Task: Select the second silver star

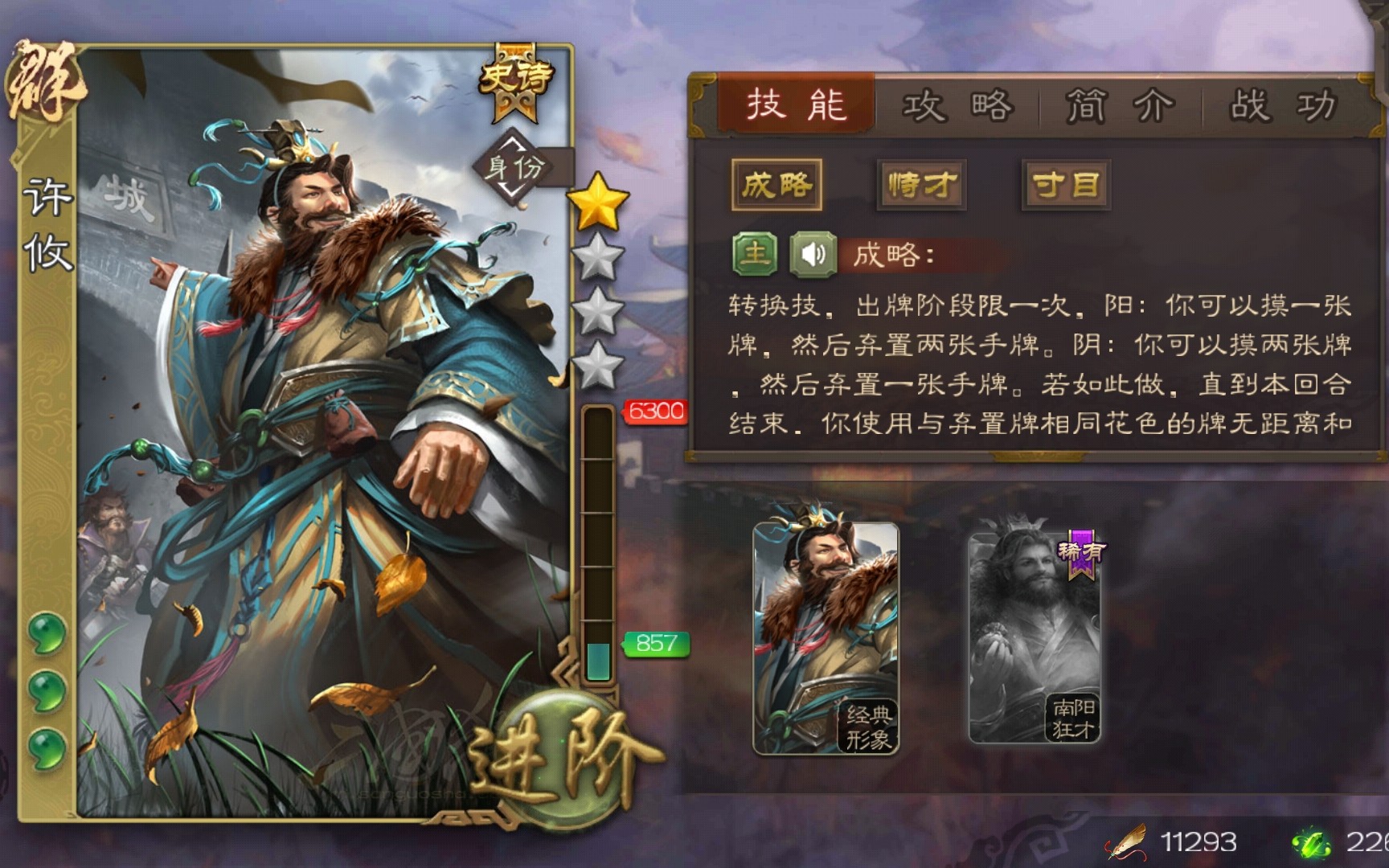Action: coord(597,257)
